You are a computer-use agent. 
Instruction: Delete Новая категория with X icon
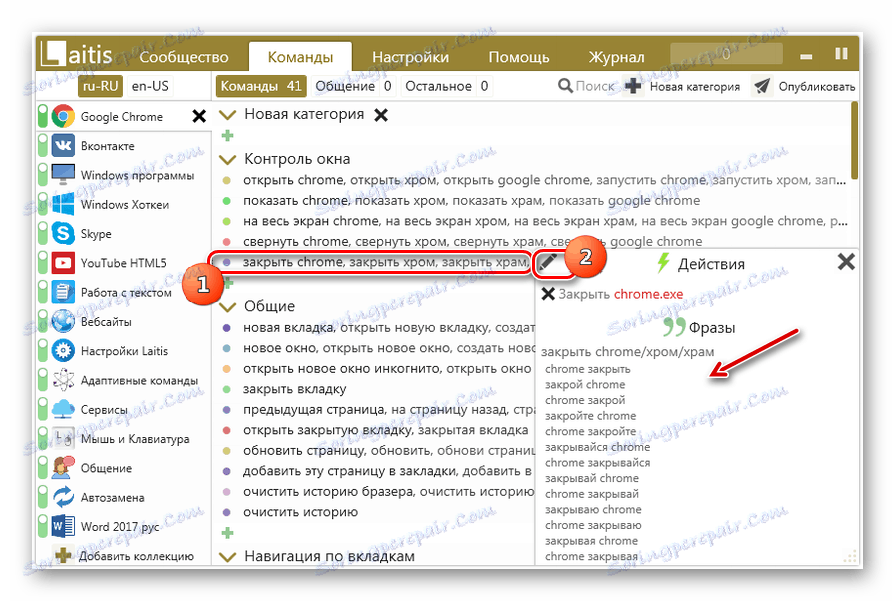click(x=381, y=115)
